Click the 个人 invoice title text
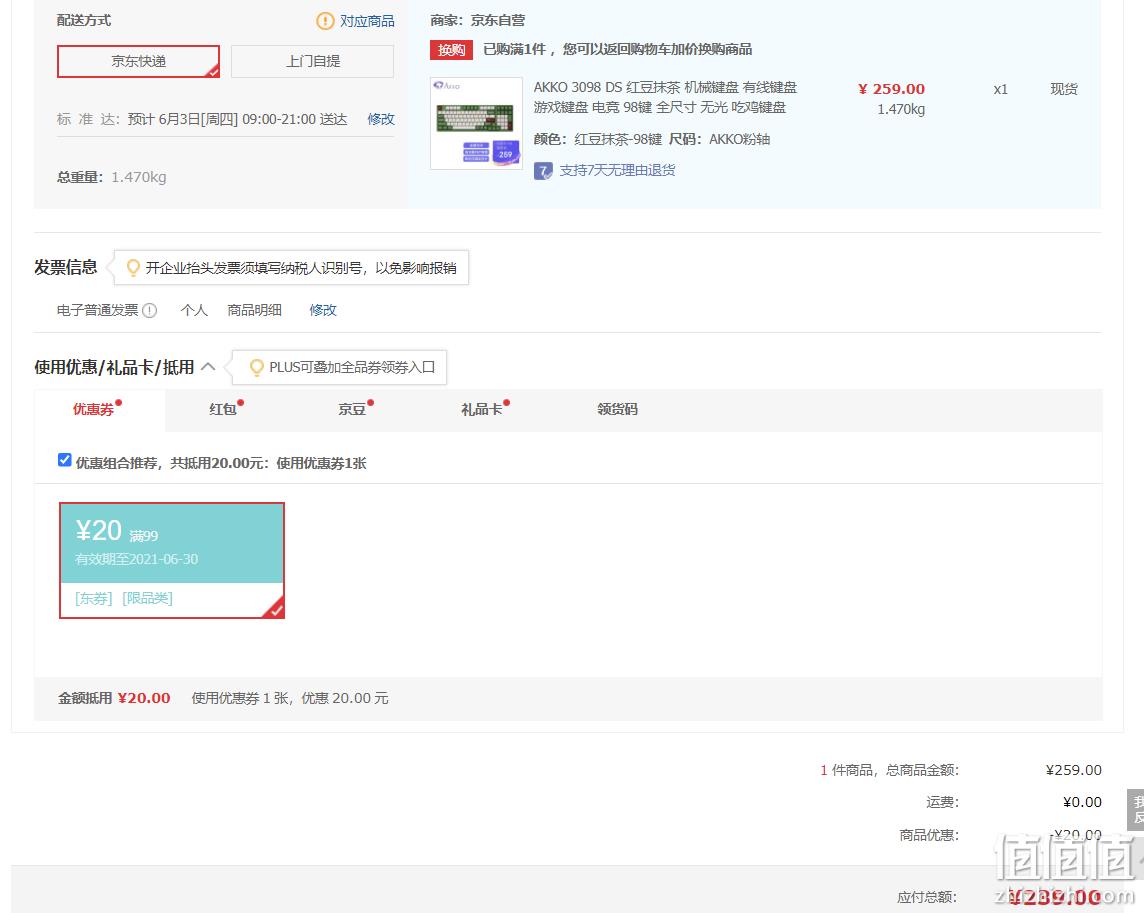The width and height of the screenshot is (1144, 913). [194, 310]
